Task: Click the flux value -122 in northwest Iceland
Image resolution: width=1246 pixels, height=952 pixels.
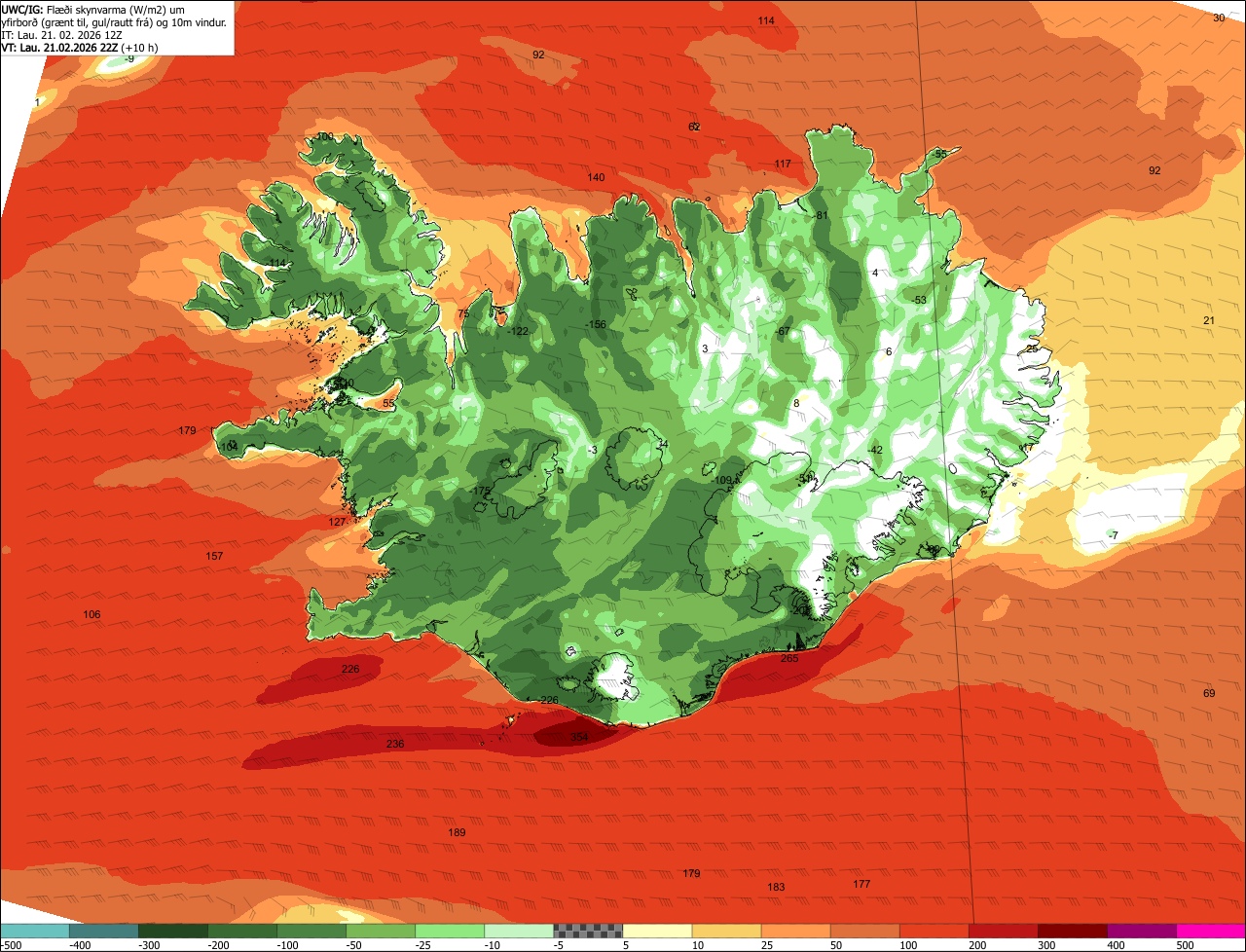Action: 518,331
